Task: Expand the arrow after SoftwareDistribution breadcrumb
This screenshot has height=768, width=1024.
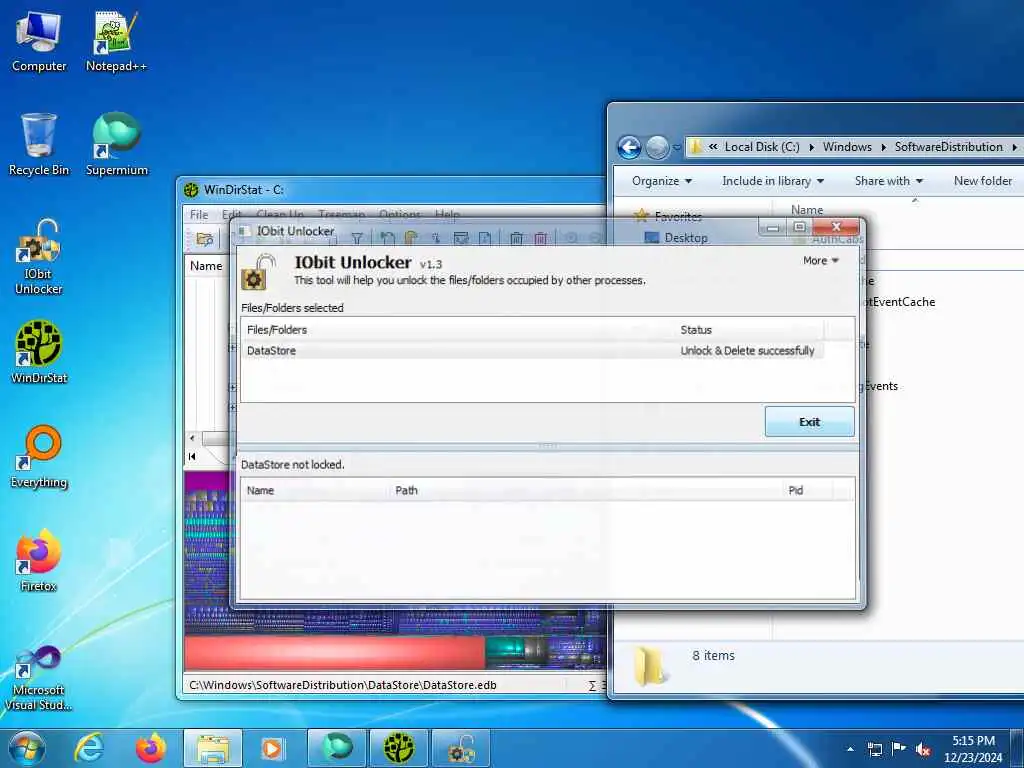Action: 1014,148
